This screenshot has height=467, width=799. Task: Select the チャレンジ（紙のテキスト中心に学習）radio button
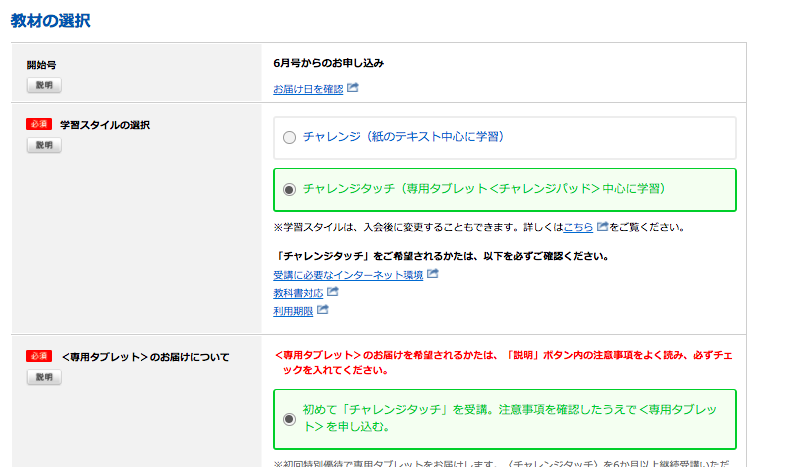click(289, 137)
